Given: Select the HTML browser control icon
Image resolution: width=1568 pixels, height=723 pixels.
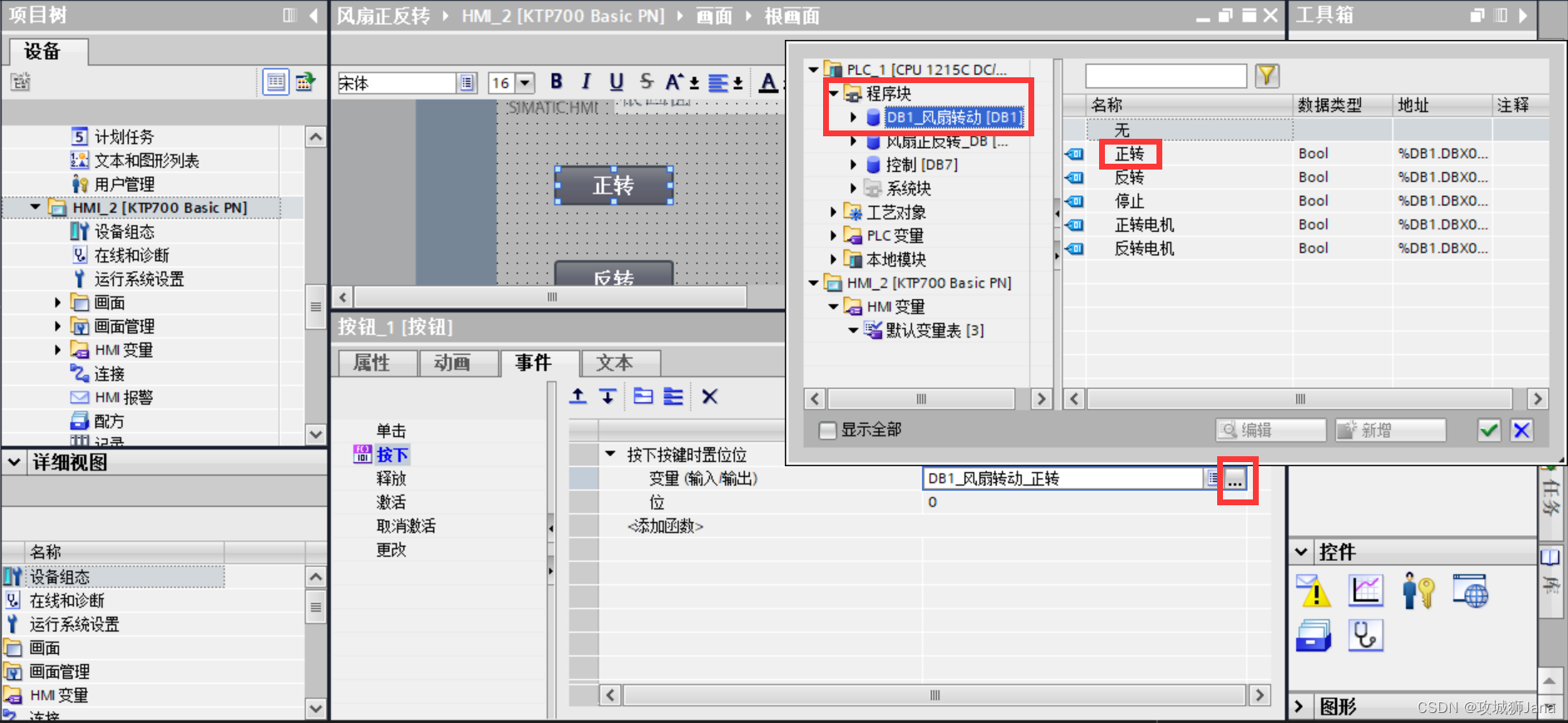Looking at the screenshot, I should click(x=1471, y=591).
